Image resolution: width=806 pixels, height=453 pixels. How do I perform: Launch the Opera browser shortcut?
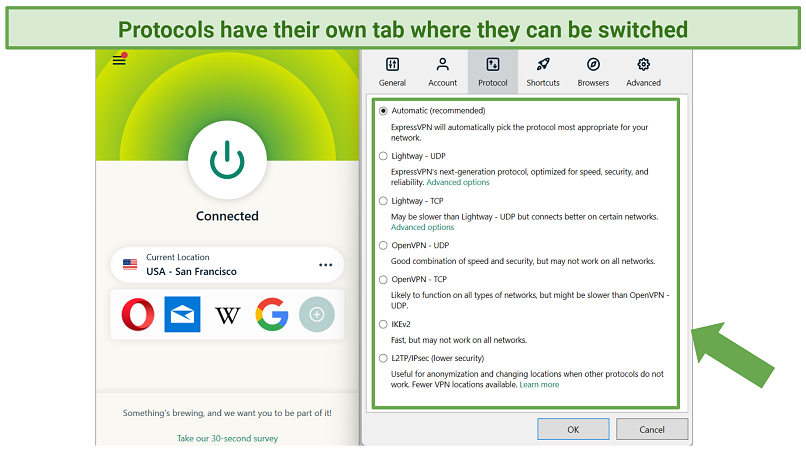coord(138,314)
